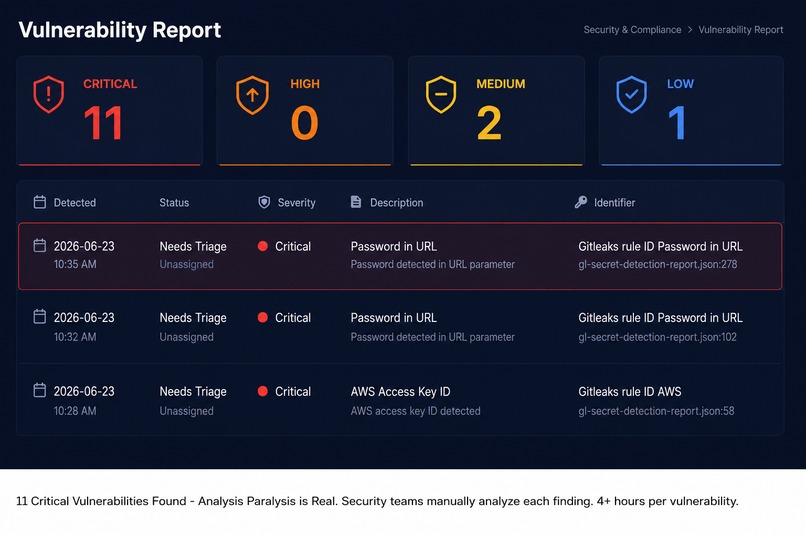Click Critical severity label in AWS row
Viewport: 806px width, 537px height.
pyautogui.click(x=293, y=392)
